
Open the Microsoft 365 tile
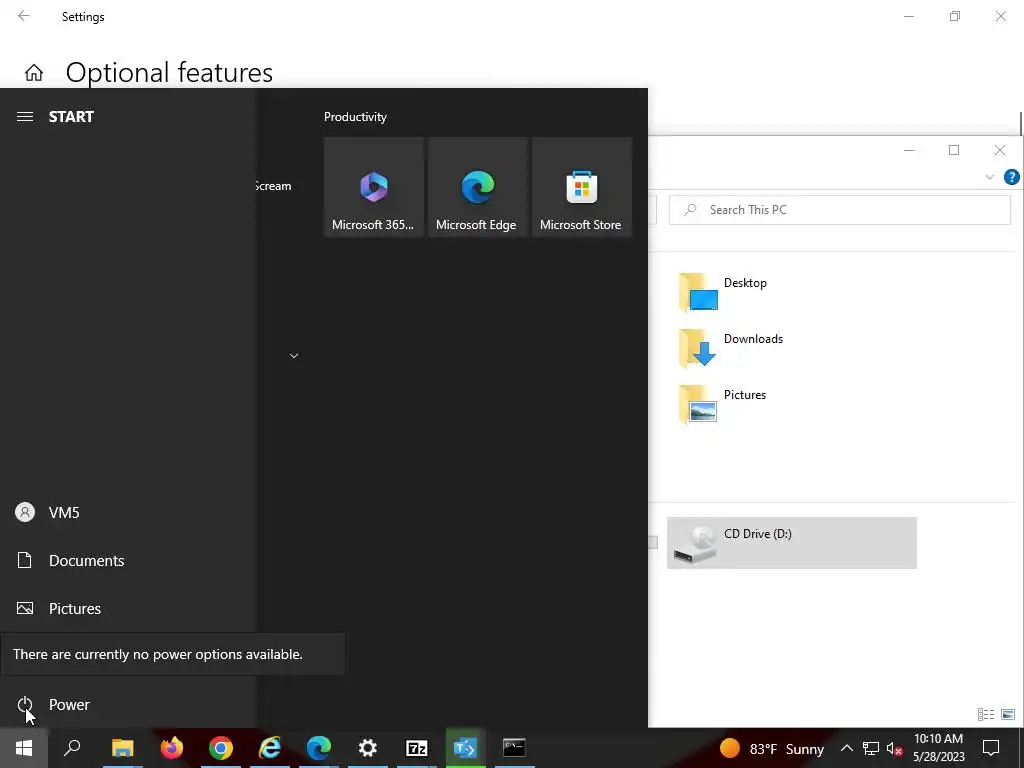coord(374,187)
